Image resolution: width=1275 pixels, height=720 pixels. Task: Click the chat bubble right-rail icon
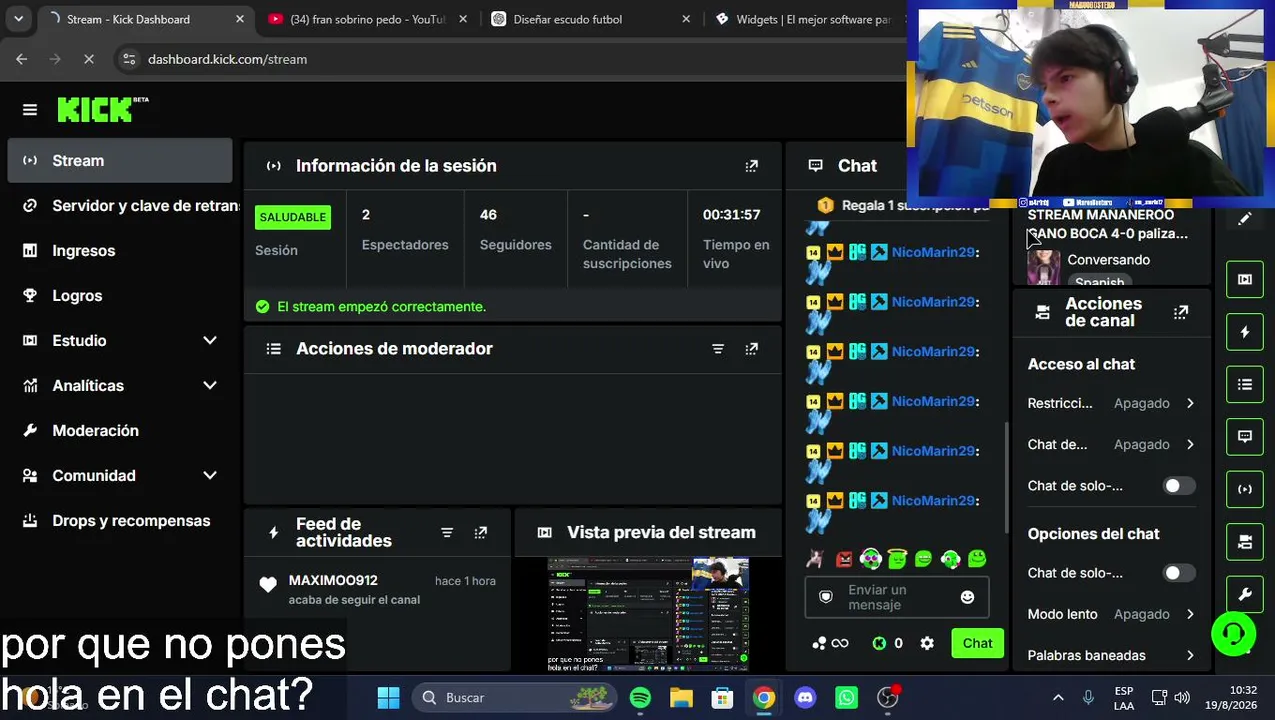pos(1245,437)
